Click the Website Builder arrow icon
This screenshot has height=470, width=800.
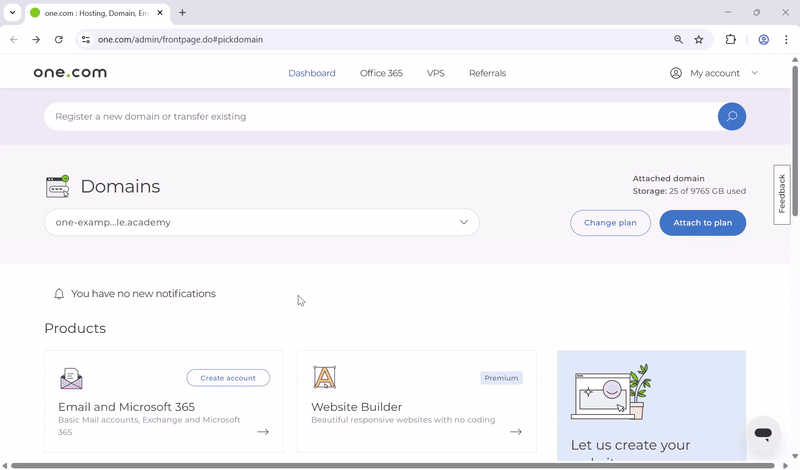(x=516, y=432)
